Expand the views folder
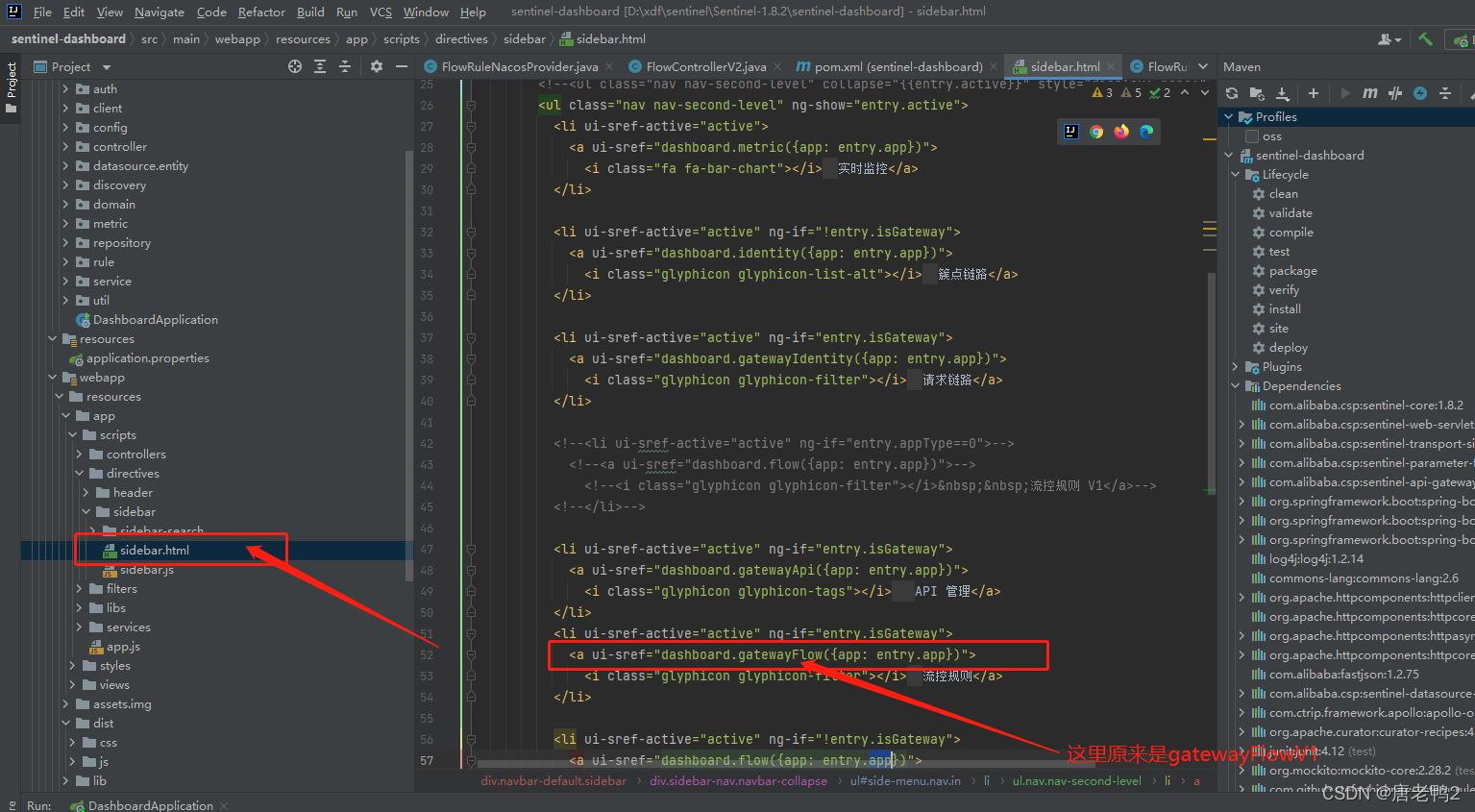Image resolution: width=1475 pixels, height=812 pixels. coord(72,684)
